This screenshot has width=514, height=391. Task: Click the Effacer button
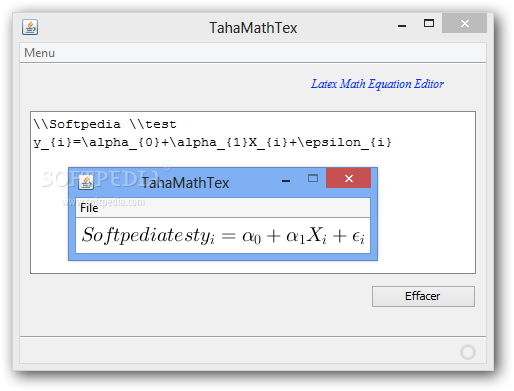[x=423, y=296]
